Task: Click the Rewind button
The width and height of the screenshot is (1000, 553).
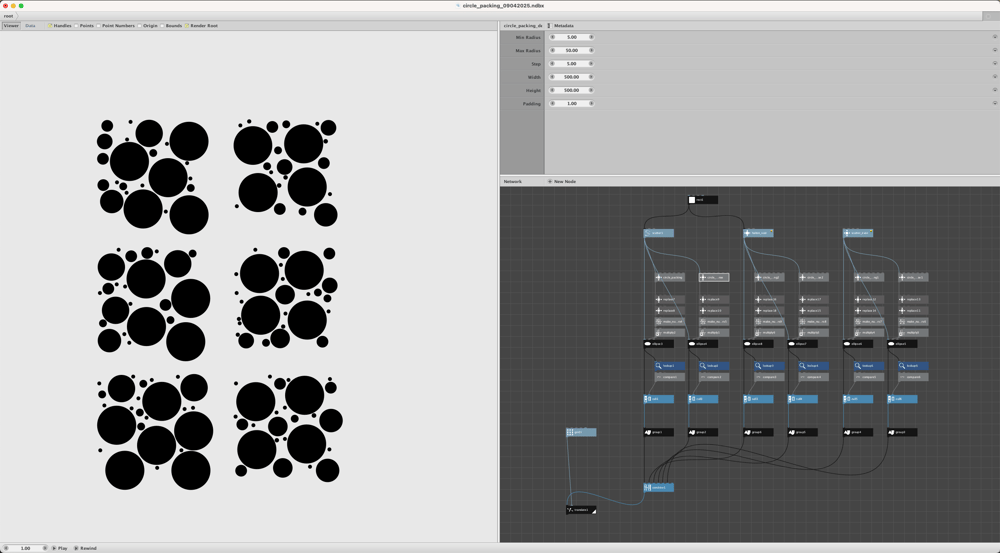Action: [85, 548]
